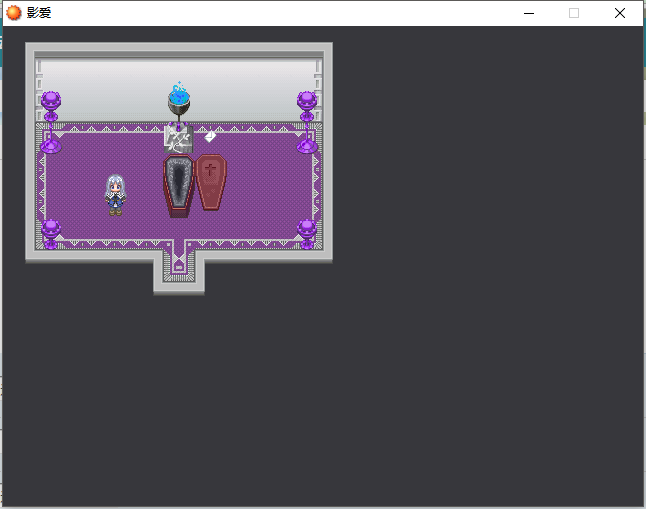Click the blue flame brazier

tap(179, 100)
